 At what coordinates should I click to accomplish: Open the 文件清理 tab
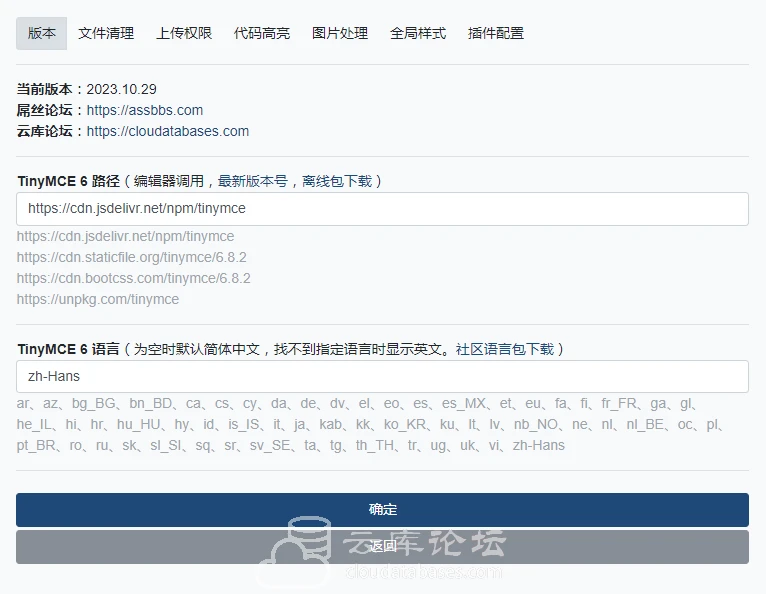pyautogui.click(x=106, y=33)
